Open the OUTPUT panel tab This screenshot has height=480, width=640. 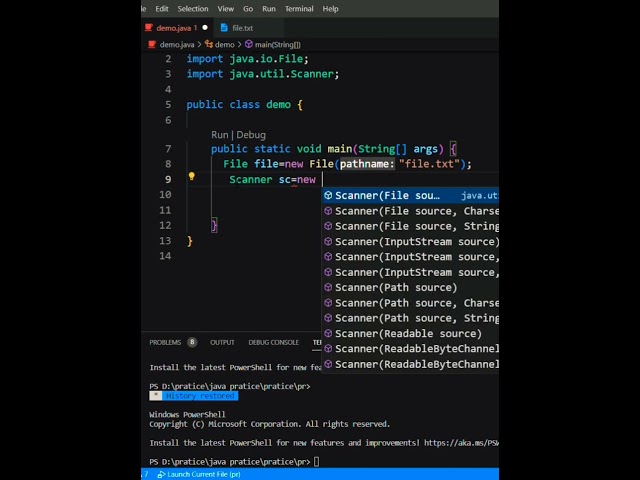222,342
